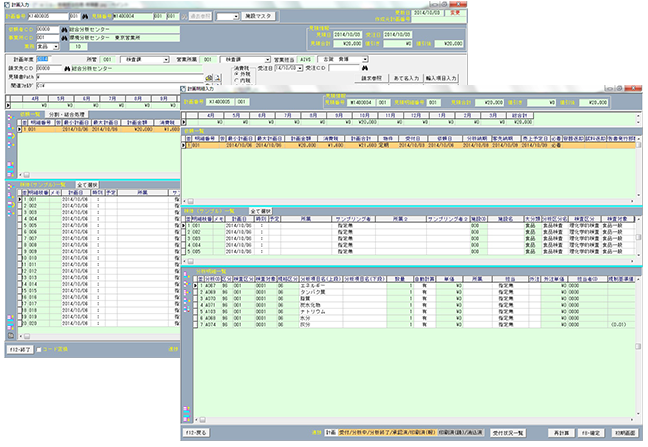The height and width of the screenshot is (447, 648).
Task: Click 計画年度 input field
Action: [x=43, y=59]
